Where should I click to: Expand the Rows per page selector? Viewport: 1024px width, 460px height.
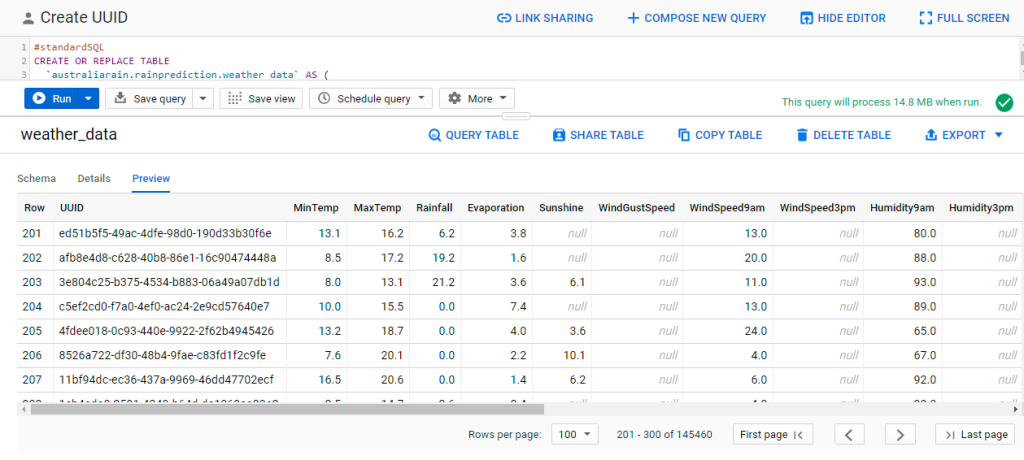coord(574,434)
